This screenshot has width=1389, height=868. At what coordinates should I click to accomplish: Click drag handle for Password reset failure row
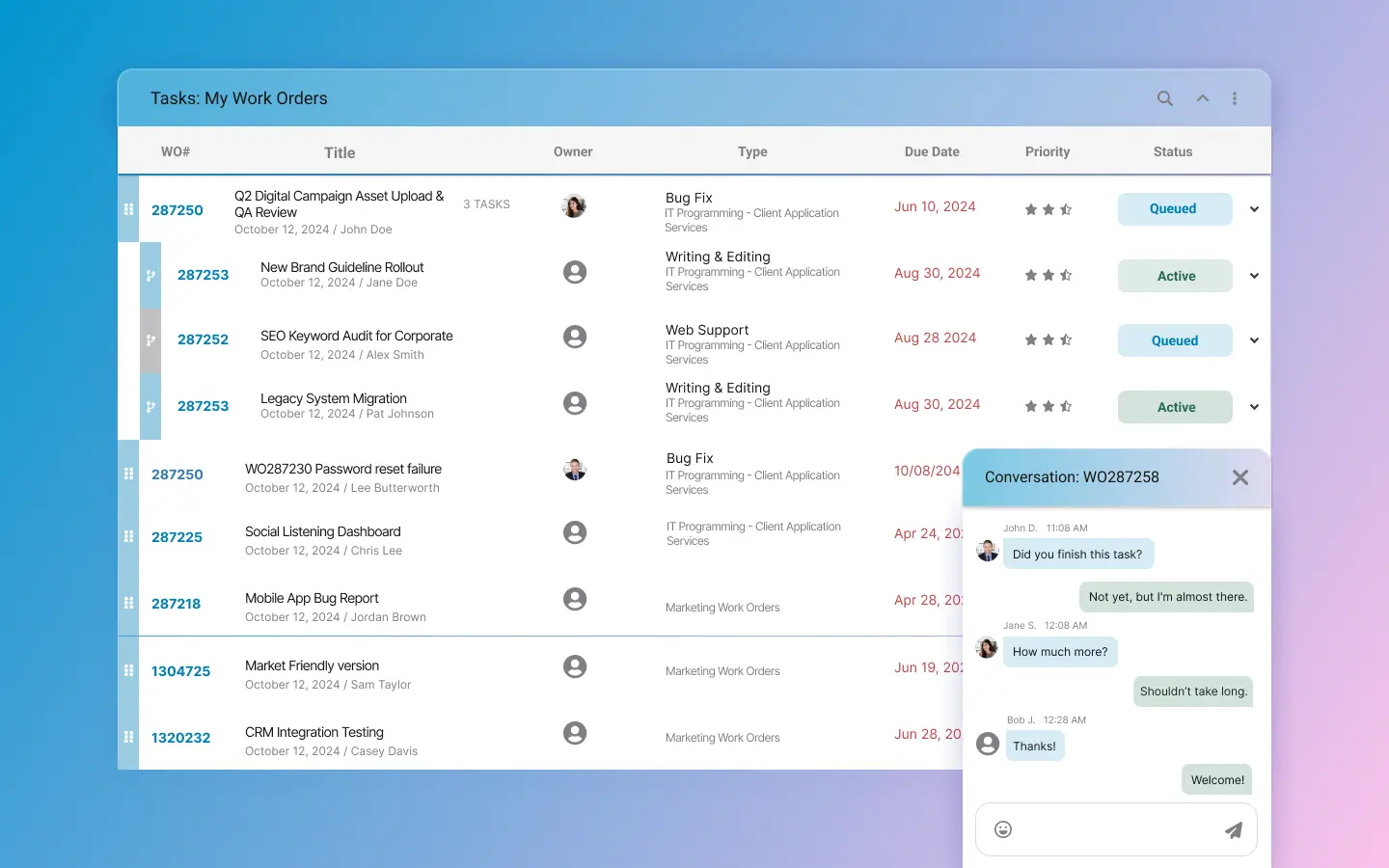click(x=128, y=474)
